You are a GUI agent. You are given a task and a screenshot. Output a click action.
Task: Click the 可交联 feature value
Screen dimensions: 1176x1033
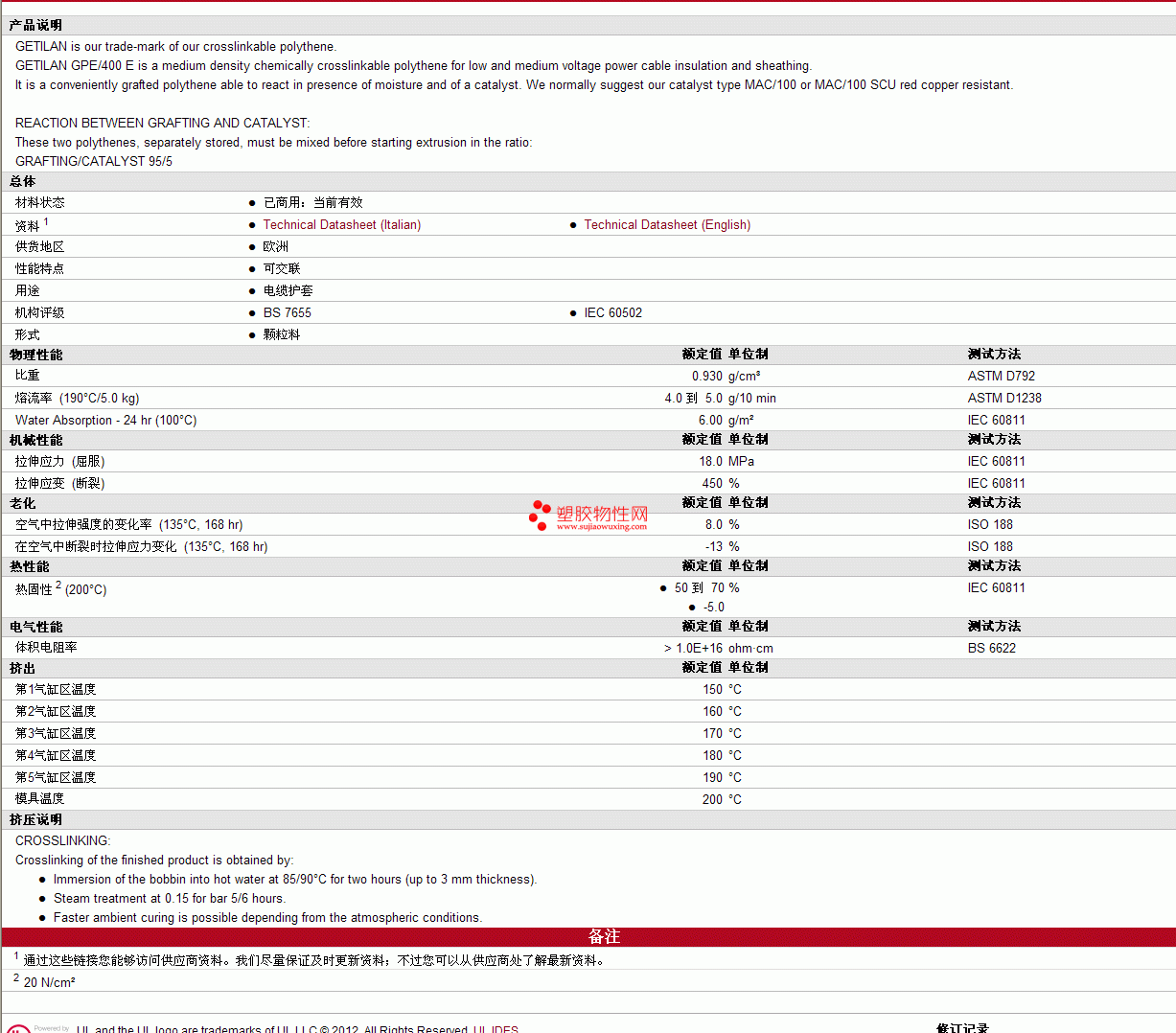pos(282,269)
